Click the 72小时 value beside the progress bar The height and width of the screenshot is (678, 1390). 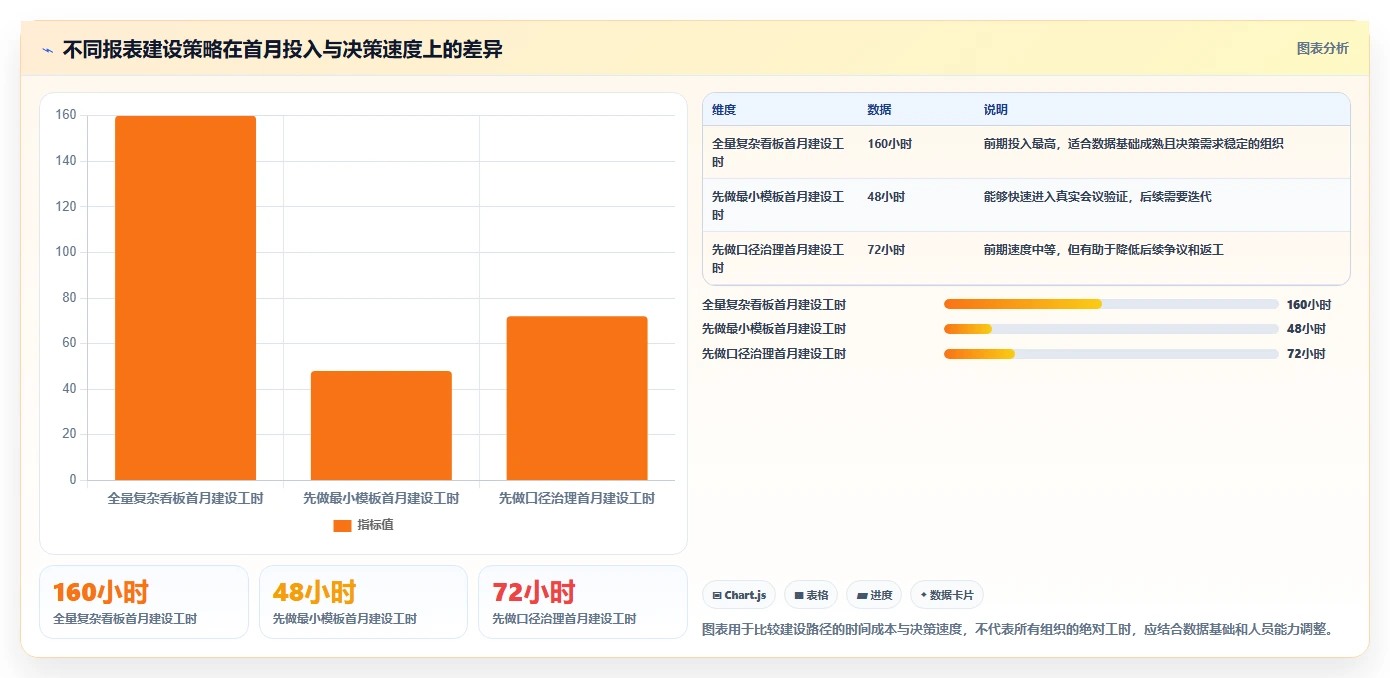(1306, 354)
